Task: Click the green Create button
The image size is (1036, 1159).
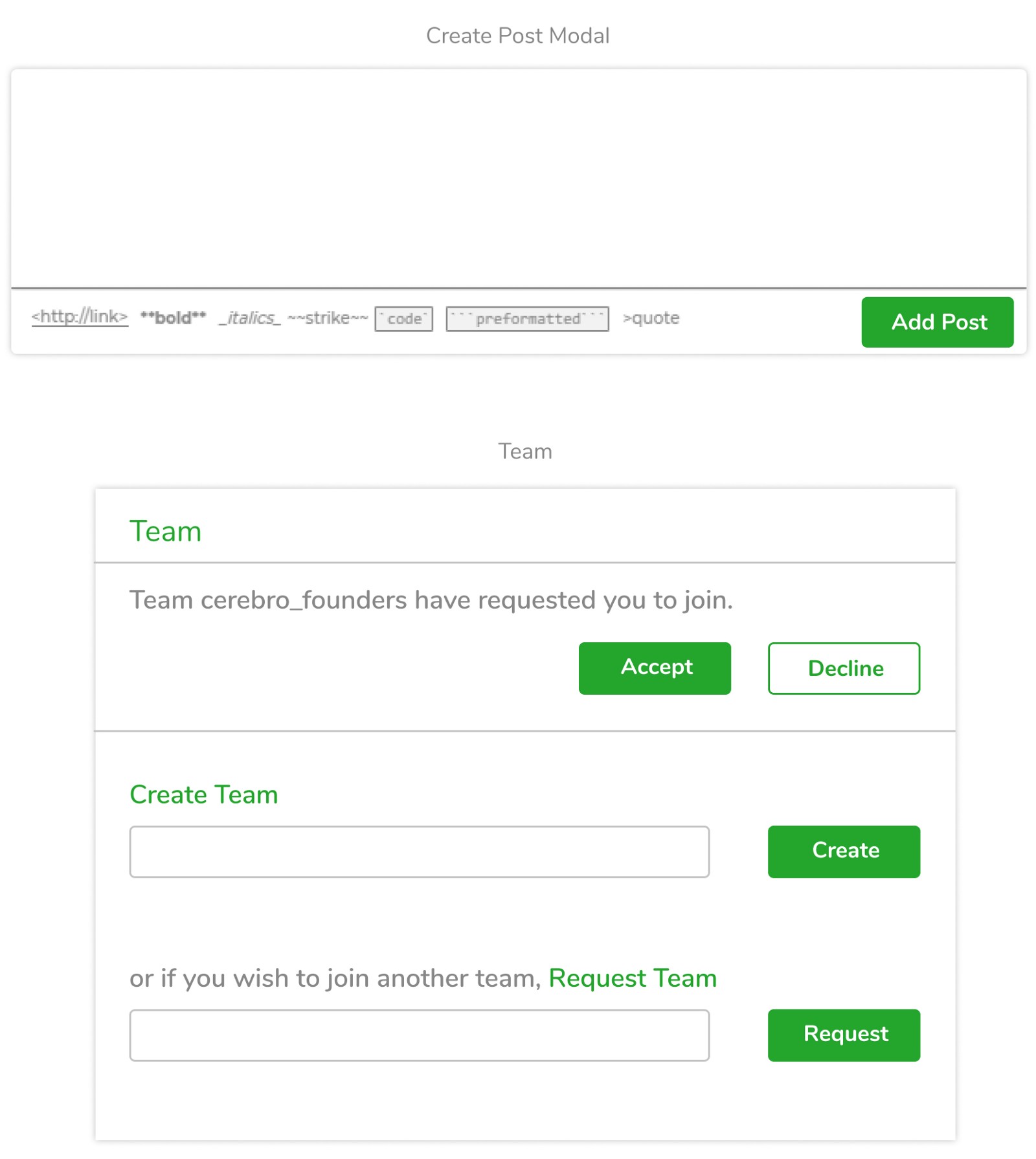Action: pyautogui.click(x=844, y=851)
